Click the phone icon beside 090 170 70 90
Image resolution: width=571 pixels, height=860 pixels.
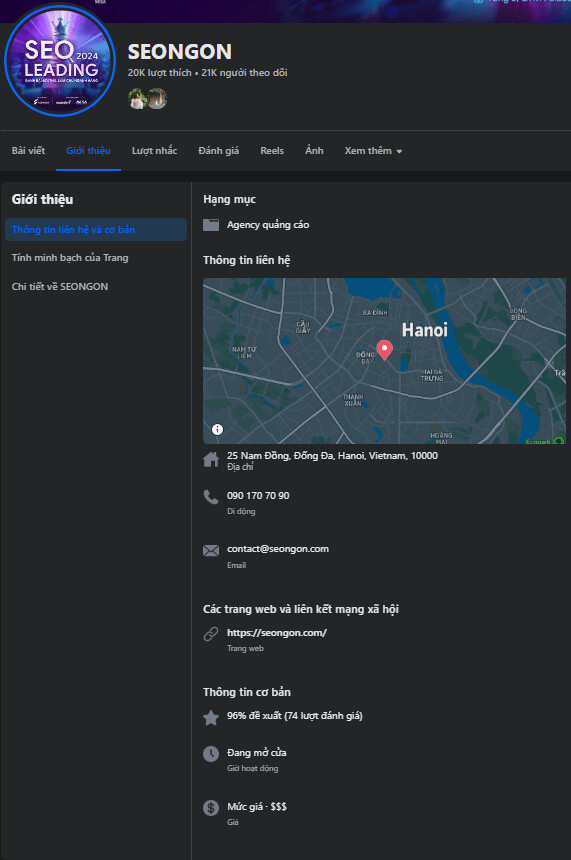click(211, 497)
